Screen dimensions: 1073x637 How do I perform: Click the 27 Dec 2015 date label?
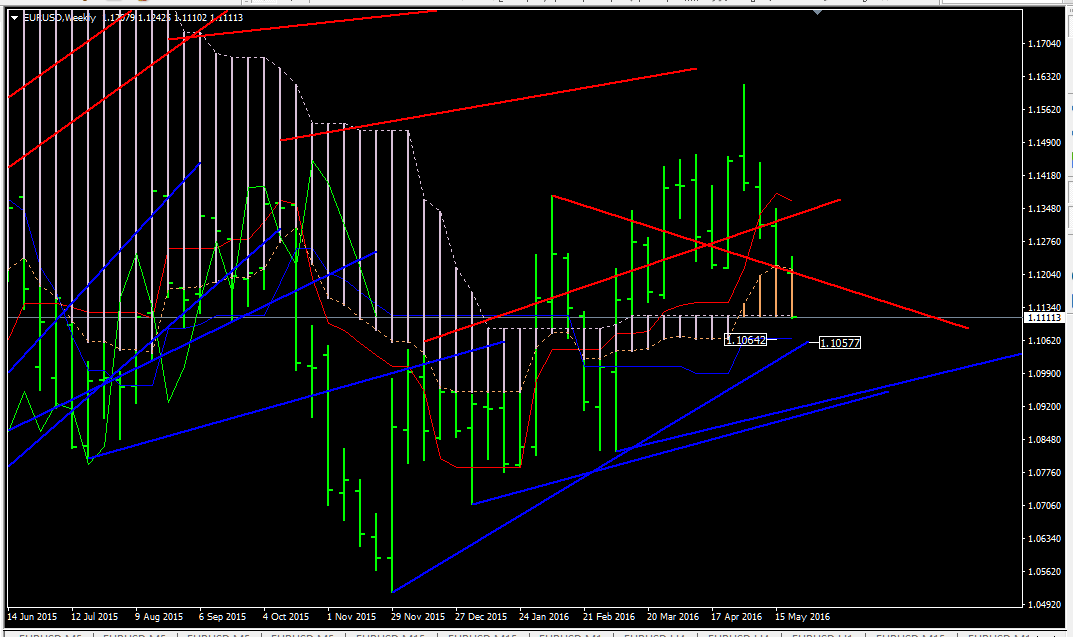click(x=481, y=616)
